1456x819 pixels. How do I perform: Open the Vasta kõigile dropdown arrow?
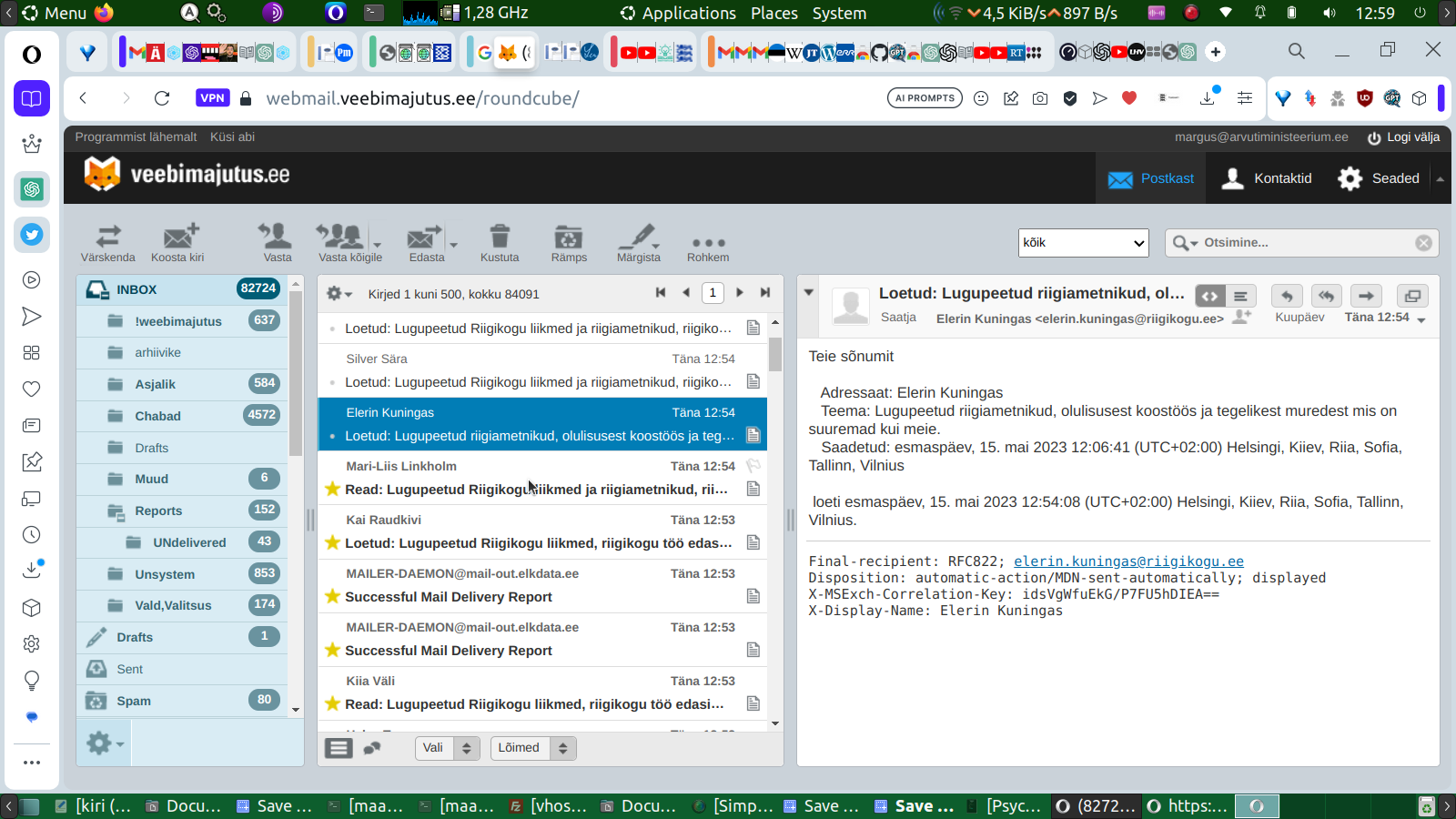[378, 244]
